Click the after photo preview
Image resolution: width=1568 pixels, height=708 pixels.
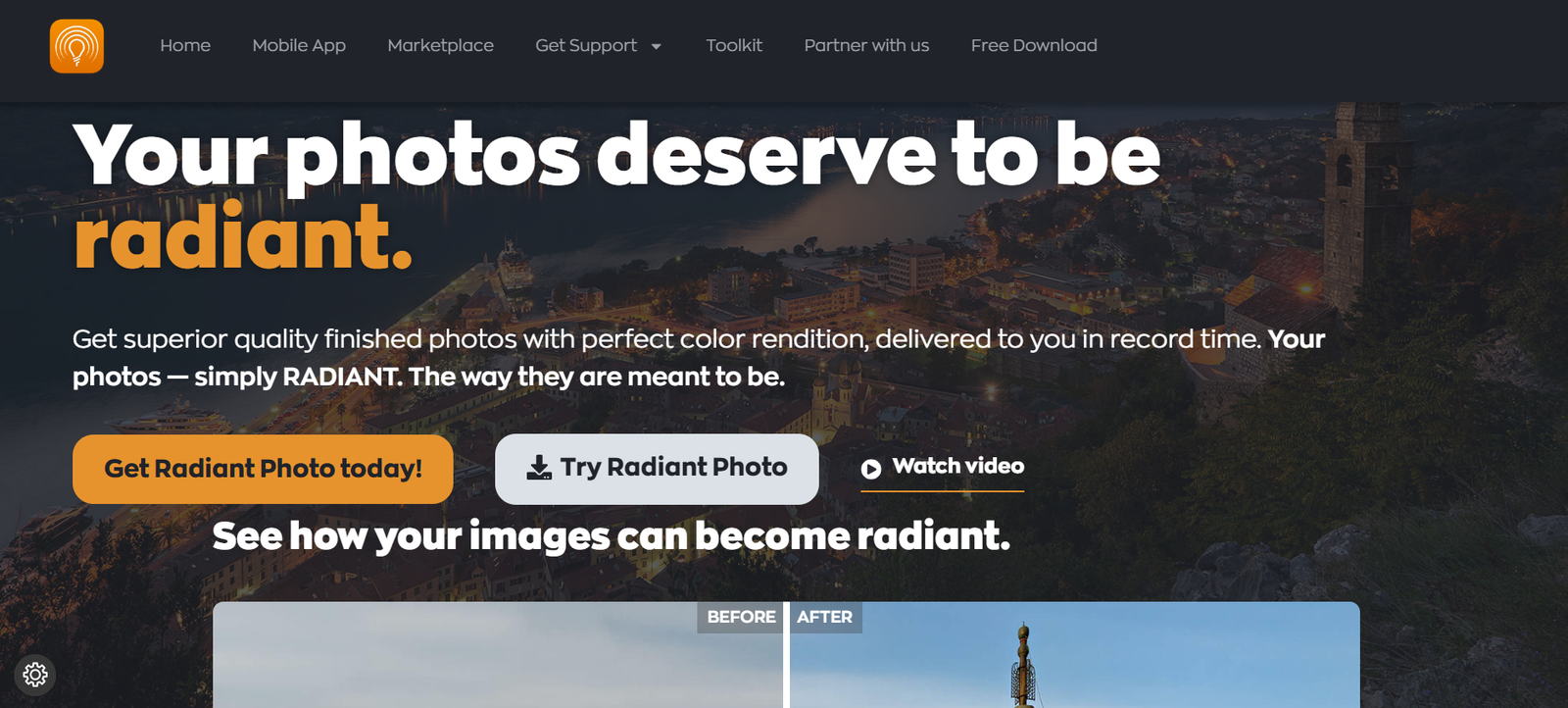click(1075, 655)
